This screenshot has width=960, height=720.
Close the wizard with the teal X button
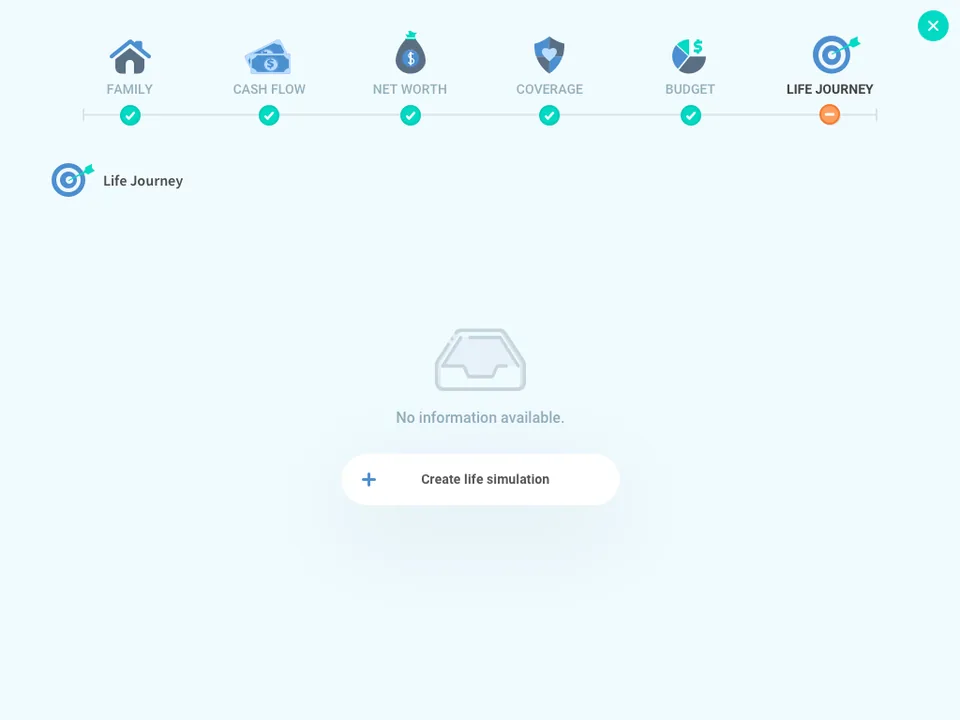933,26
